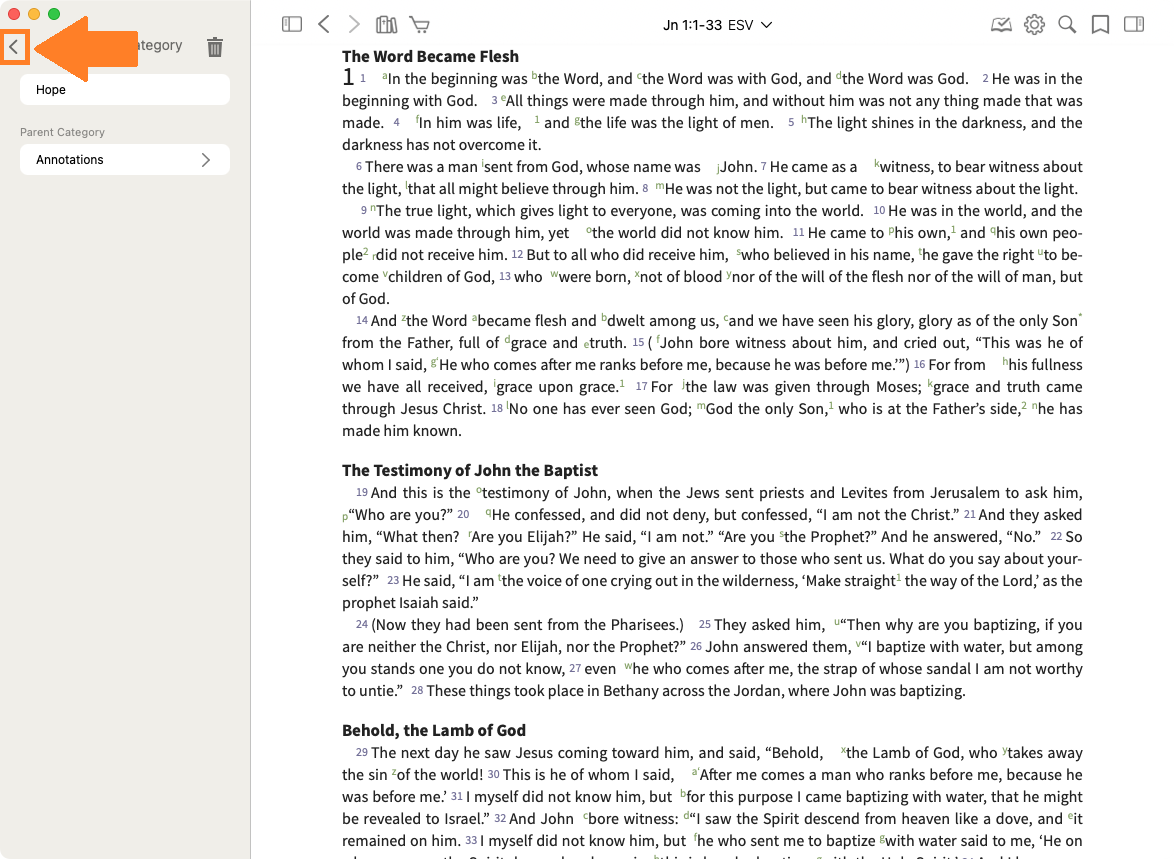Open the library books icon
1174x859 pixels.
386,25
